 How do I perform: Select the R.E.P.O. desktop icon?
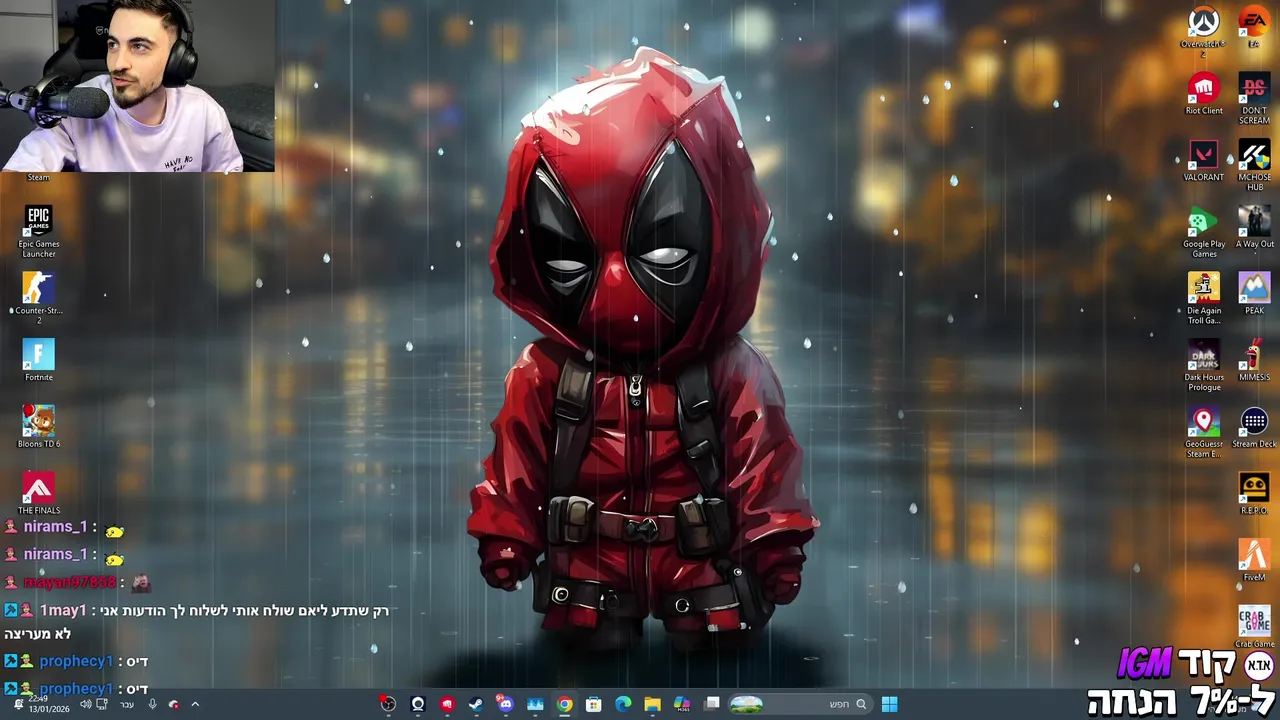(1254, 494)
